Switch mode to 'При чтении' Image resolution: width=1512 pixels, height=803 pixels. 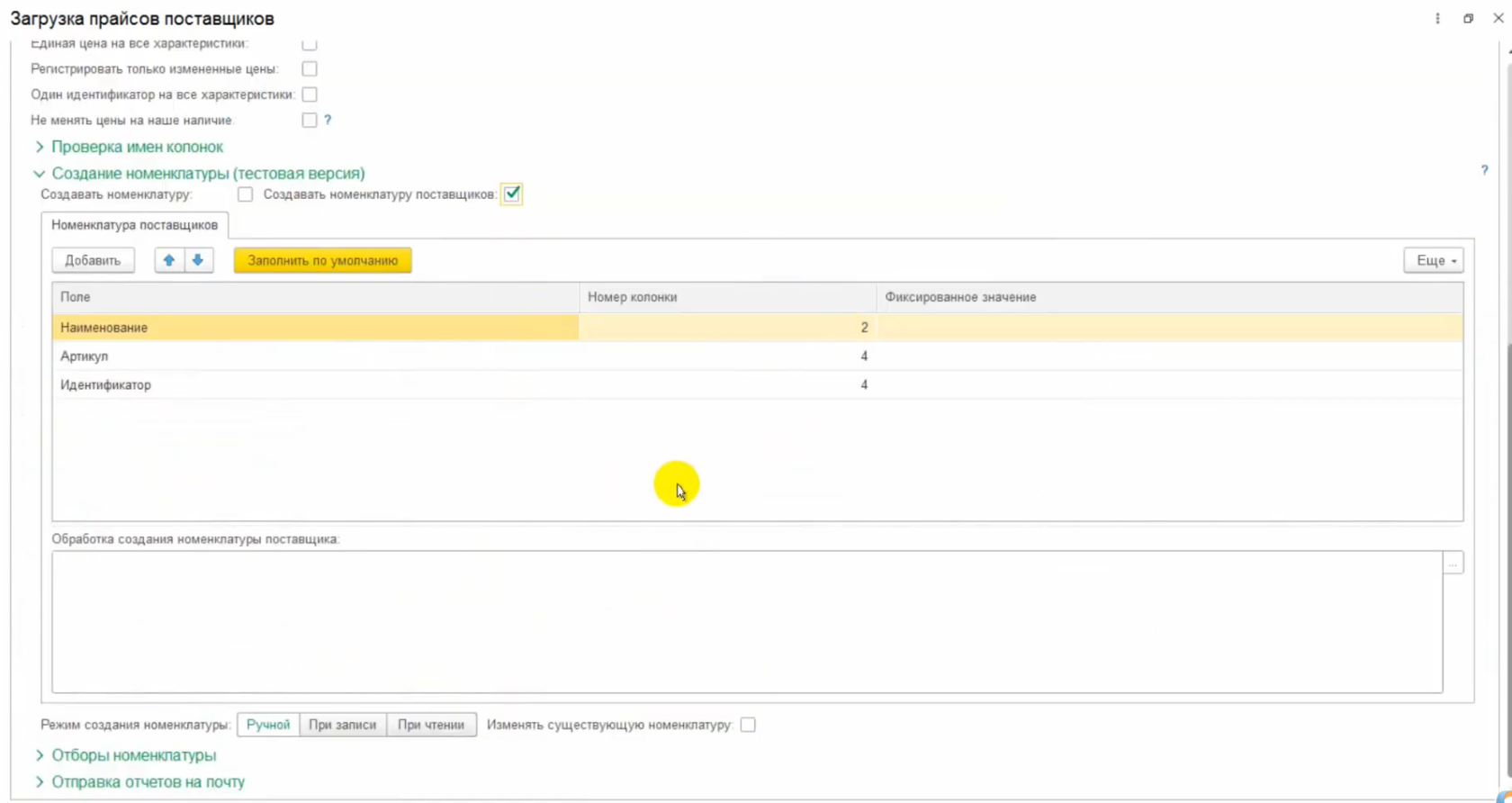coord(431,725)
